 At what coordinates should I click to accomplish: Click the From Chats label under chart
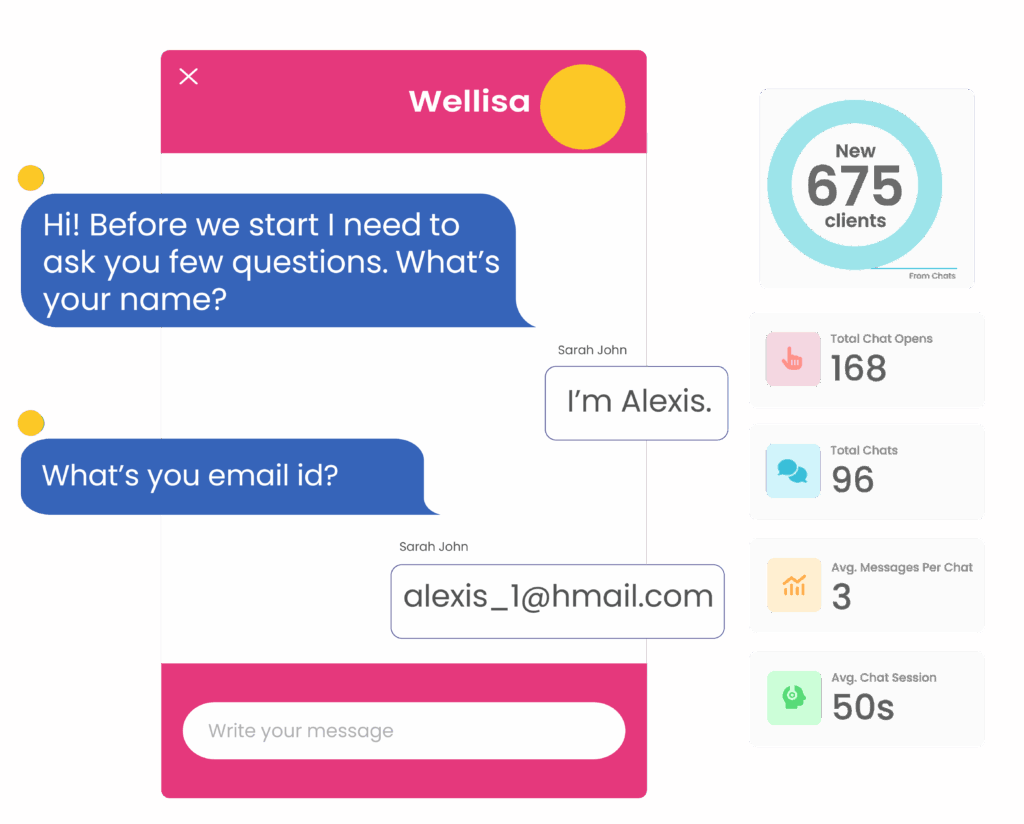click(932, 276)
